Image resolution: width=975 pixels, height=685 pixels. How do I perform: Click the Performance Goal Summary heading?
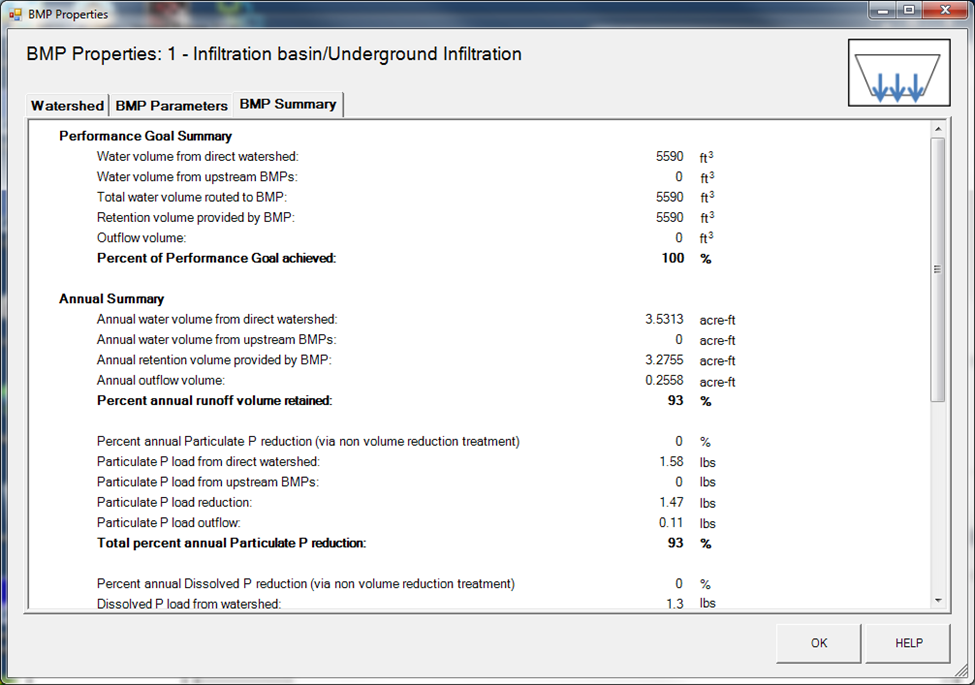point(145,136)
